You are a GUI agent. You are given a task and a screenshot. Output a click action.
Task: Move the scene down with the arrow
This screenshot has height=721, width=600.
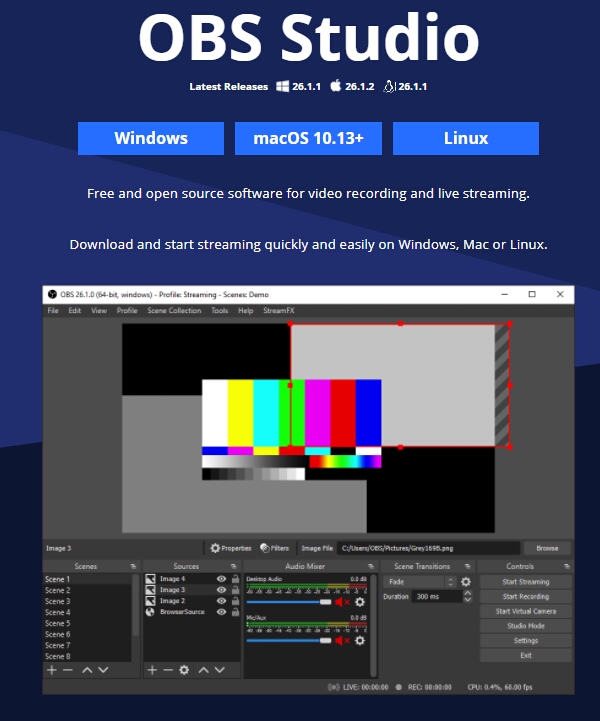coord(103,670)
